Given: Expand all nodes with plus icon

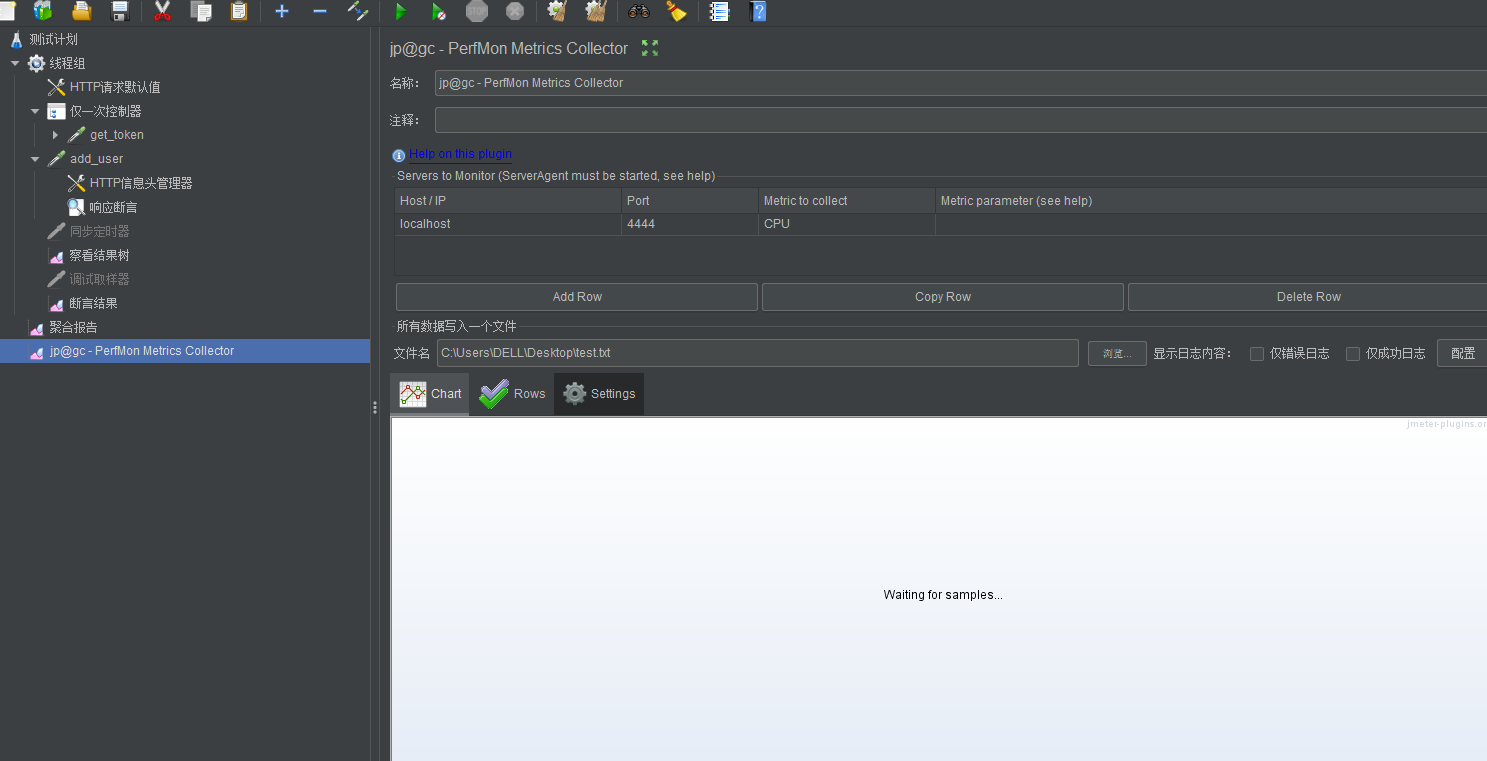Looking at the screenshot, I should coord(282,11).
